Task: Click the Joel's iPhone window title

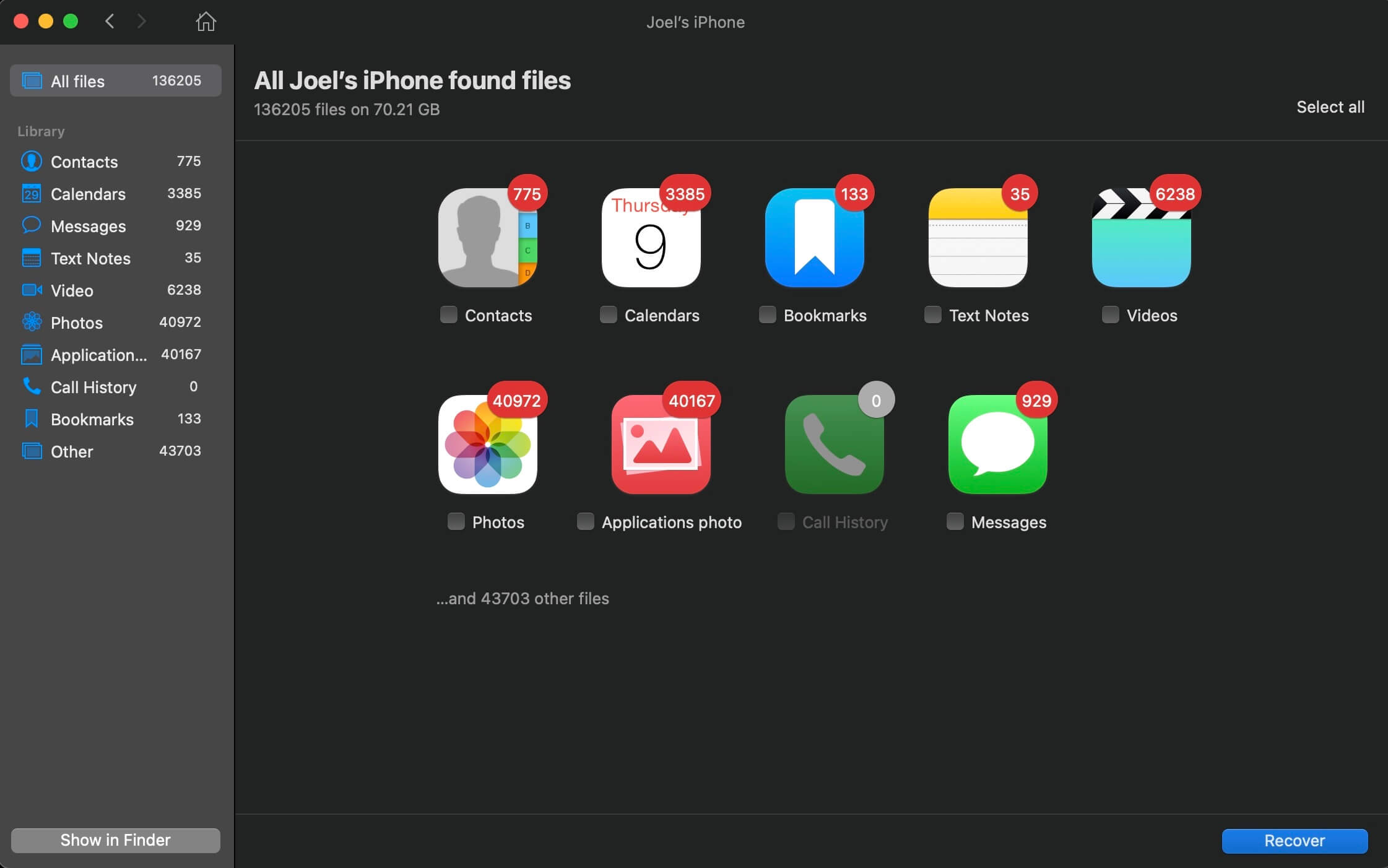Action: pos(695,22)
